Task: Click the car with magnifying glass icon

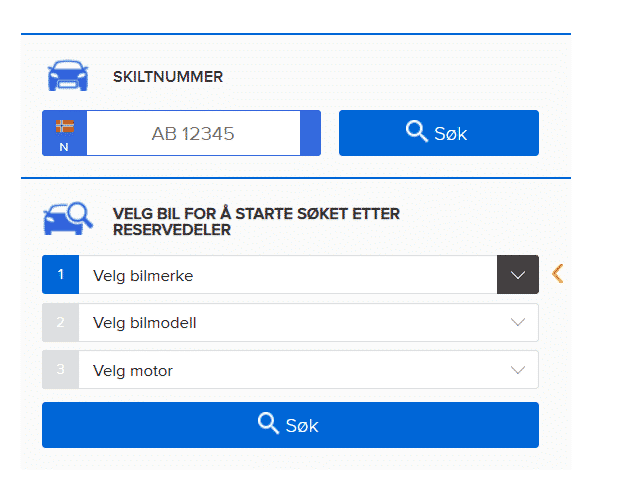Action: coord(68,219)
